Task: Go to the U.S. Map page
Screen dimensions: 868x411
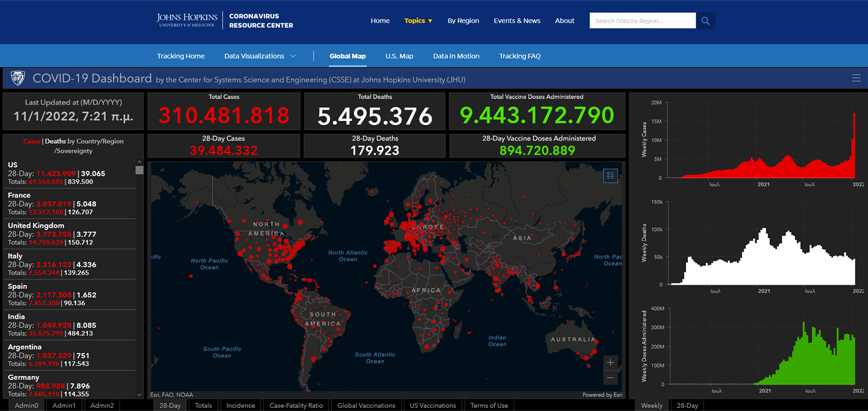Action: (x=399, y=56)
